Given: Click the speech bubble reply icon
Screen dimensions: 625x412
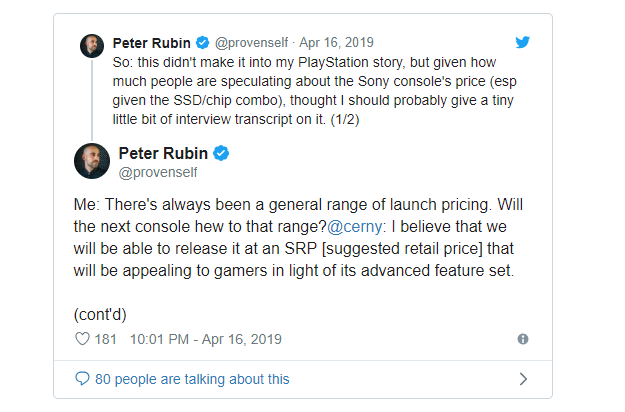Looking at the screenshot, I should pos(83,379).
